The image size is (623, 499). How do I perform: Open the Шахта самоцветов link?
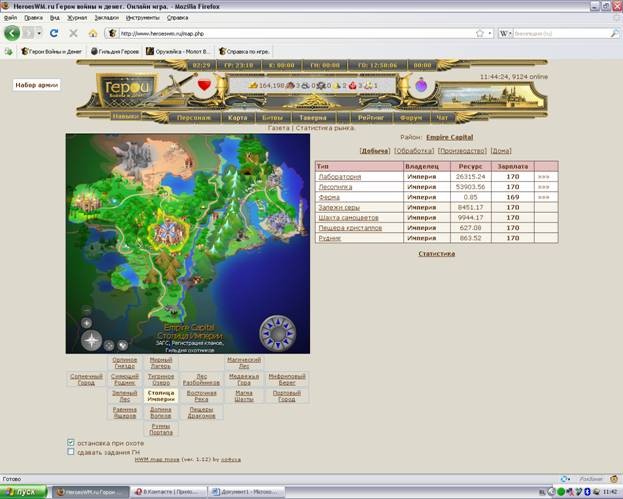click(x=348, y=218)
